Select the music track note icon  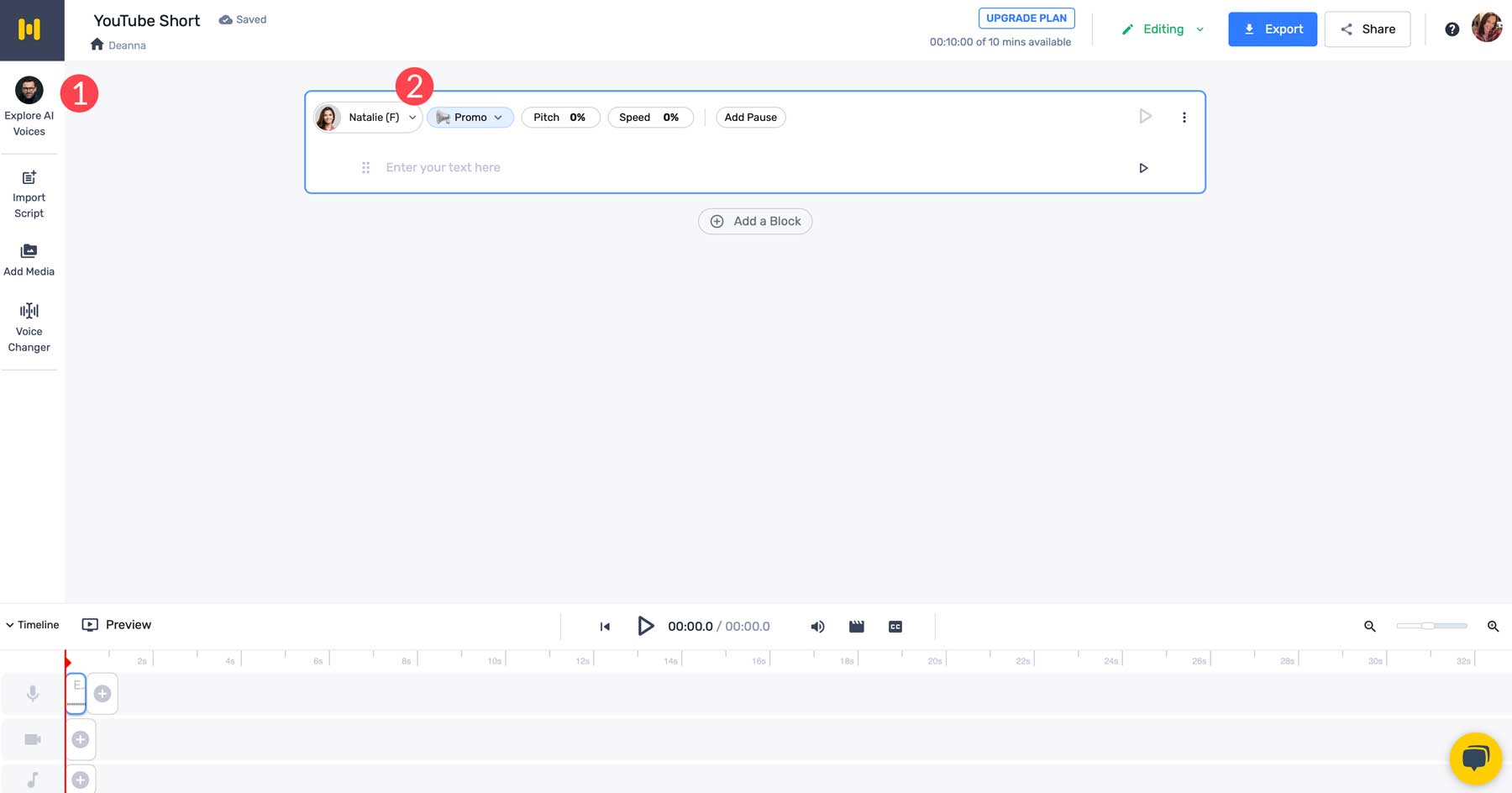(32, 779)
